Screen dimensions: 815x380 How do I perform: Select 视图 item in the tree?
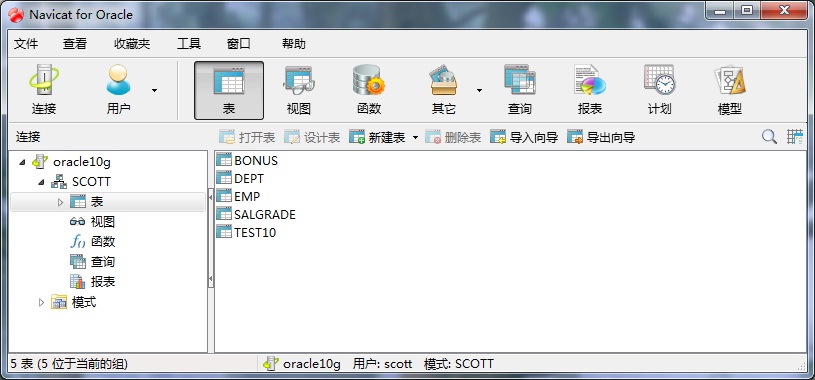(x=92, y=222)
